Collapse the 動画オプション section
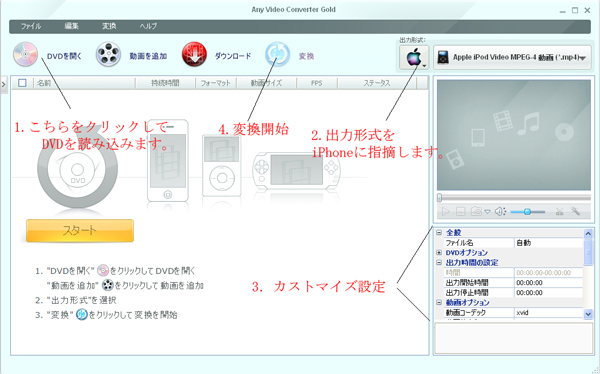 [x=439, y=302]
